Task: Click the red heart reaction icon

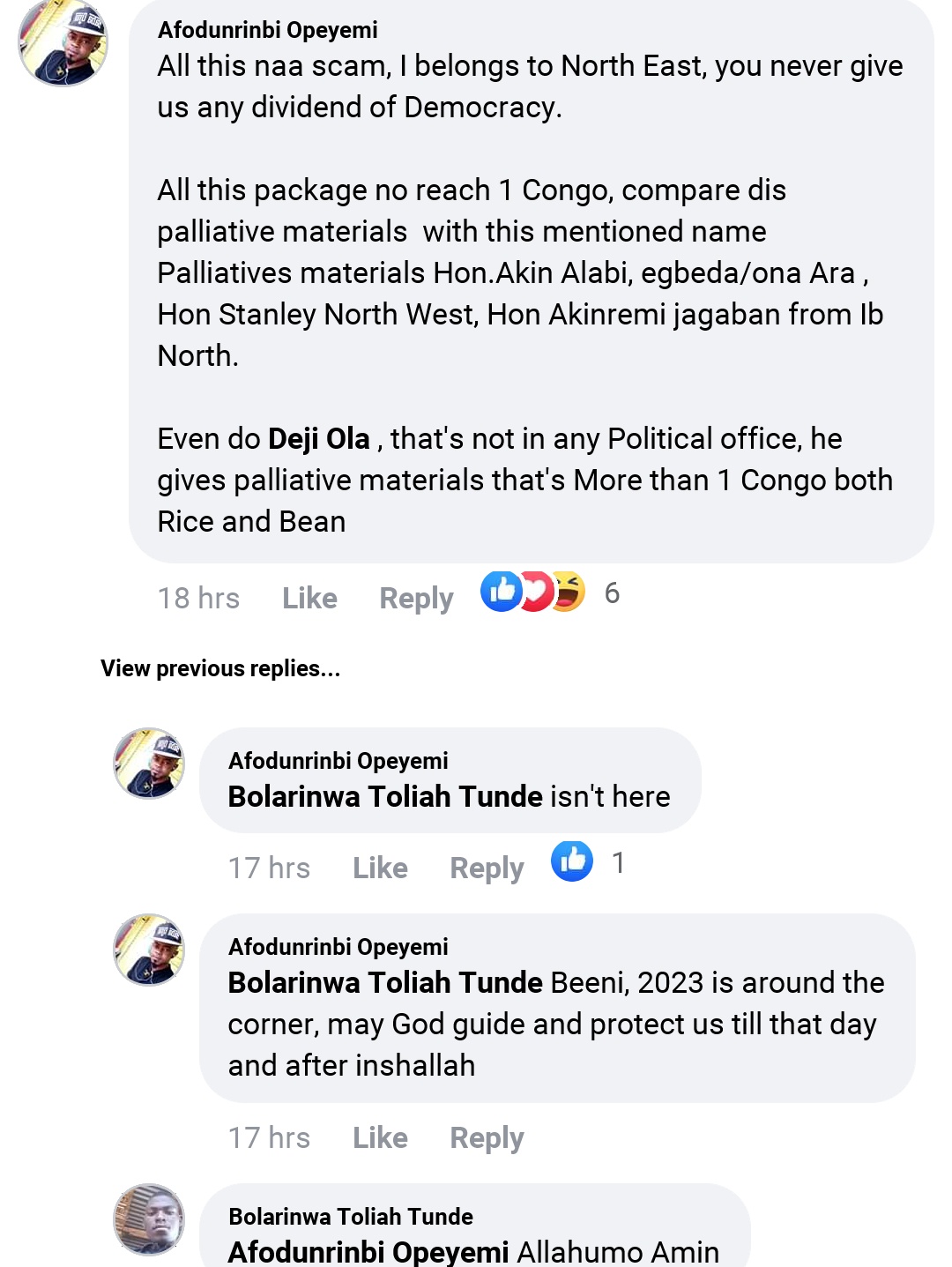Action: click(x=536, y=592)
